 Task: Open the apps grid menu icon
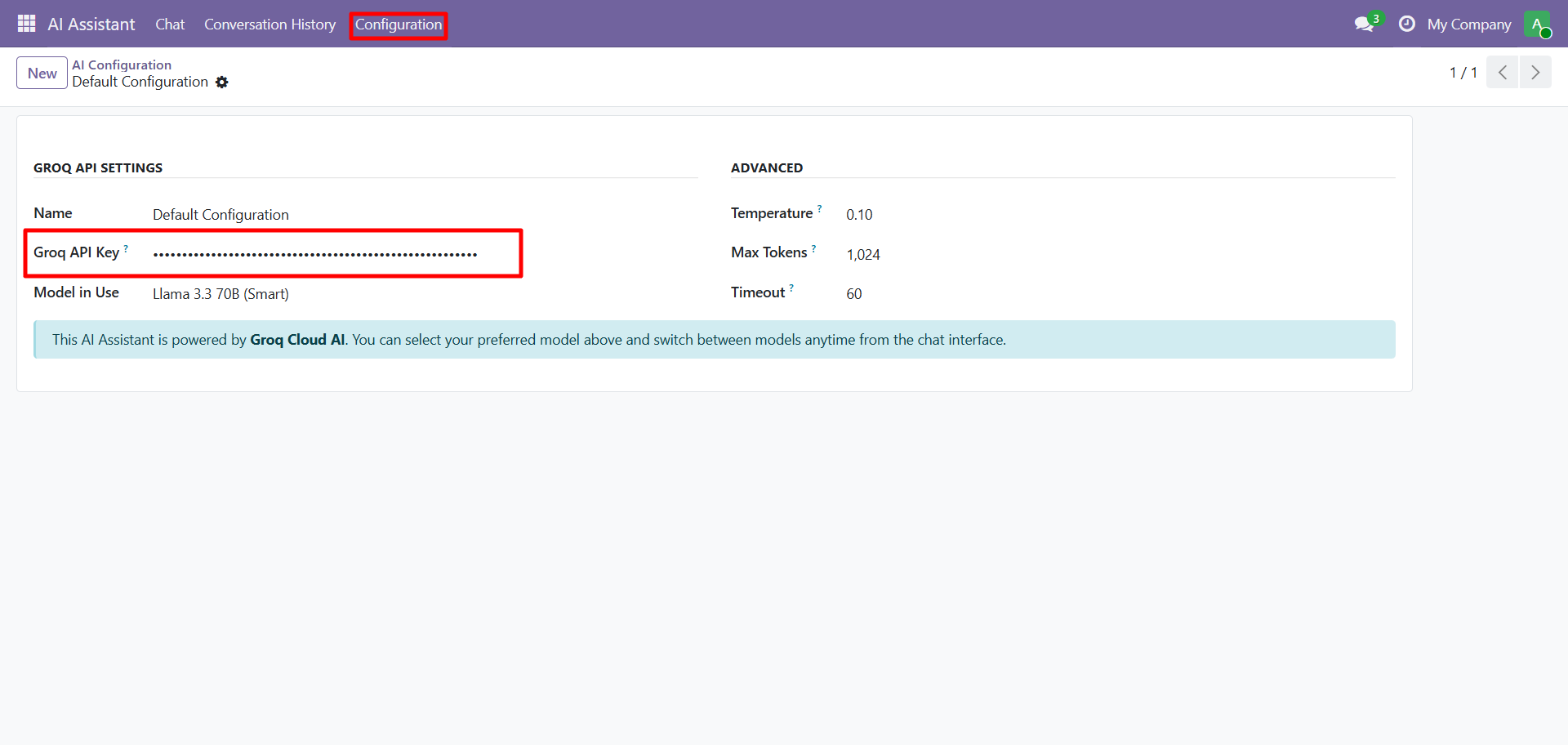point(26,24)
